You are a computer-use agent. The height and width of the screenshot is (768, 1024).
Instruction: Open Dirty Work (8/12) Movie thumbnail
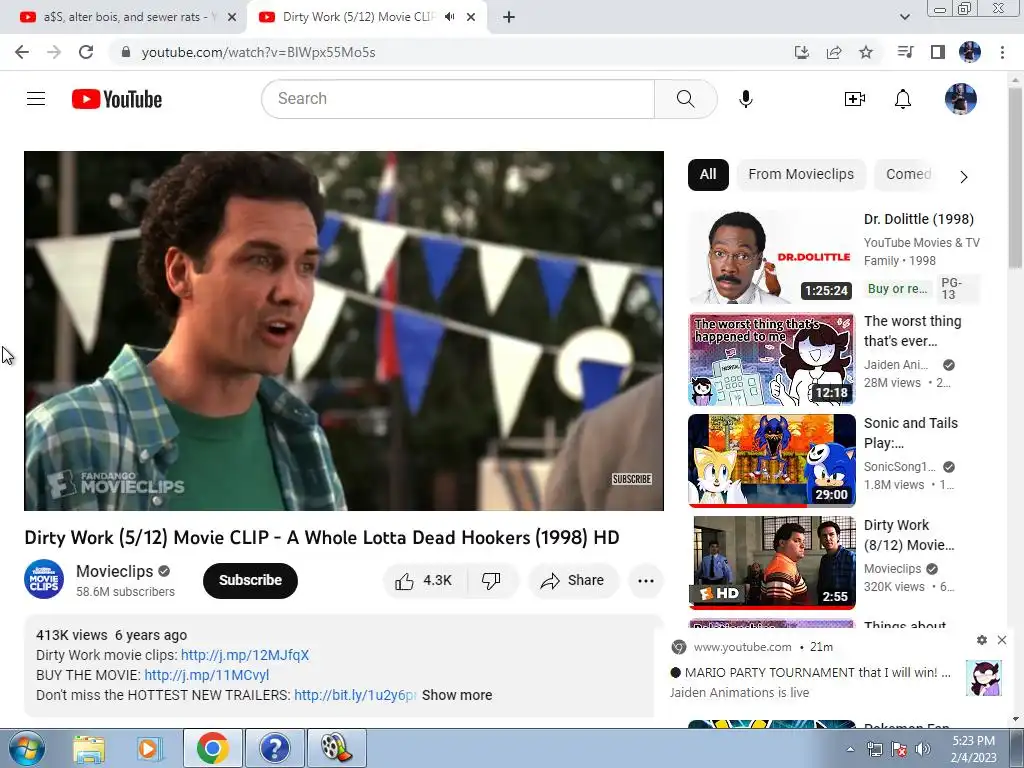pos(772,562)
